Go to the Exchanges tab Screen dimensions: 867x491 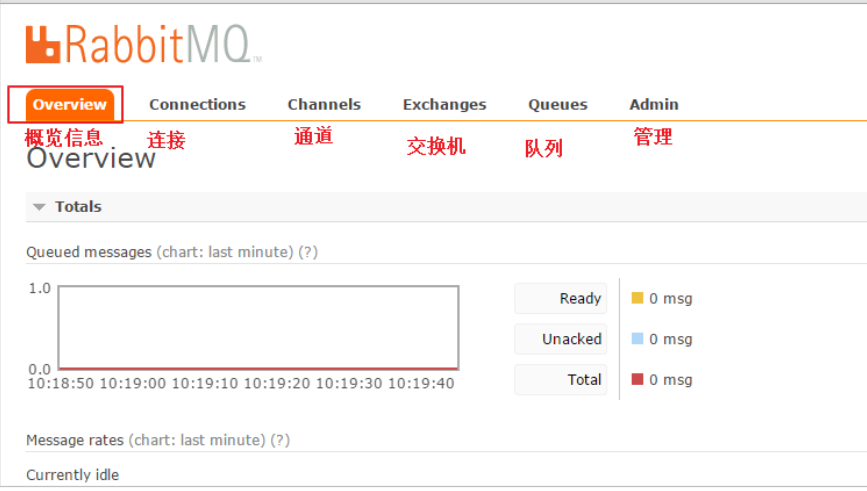tap(444, 104)
